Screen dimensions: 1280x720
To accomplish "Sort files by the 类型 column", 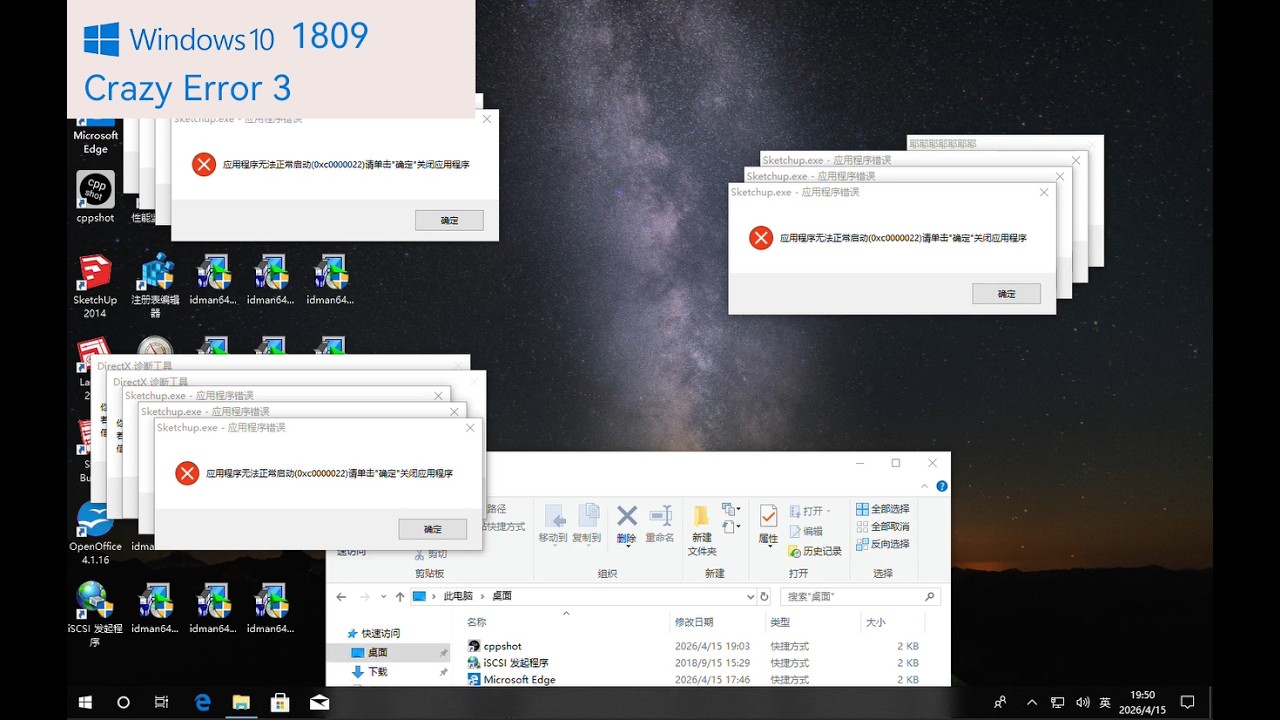I will 780,622.
